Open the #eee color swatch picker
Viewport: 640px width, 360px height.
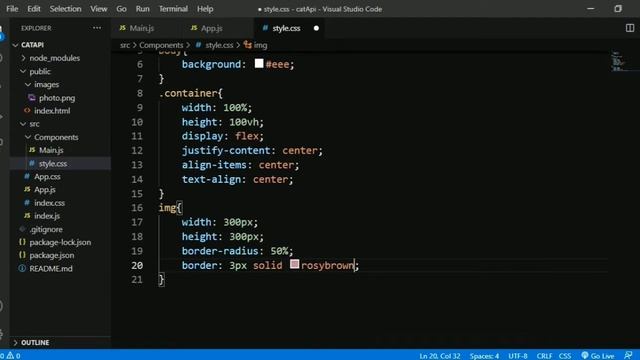pyautogui.click(x=259, y=64)
